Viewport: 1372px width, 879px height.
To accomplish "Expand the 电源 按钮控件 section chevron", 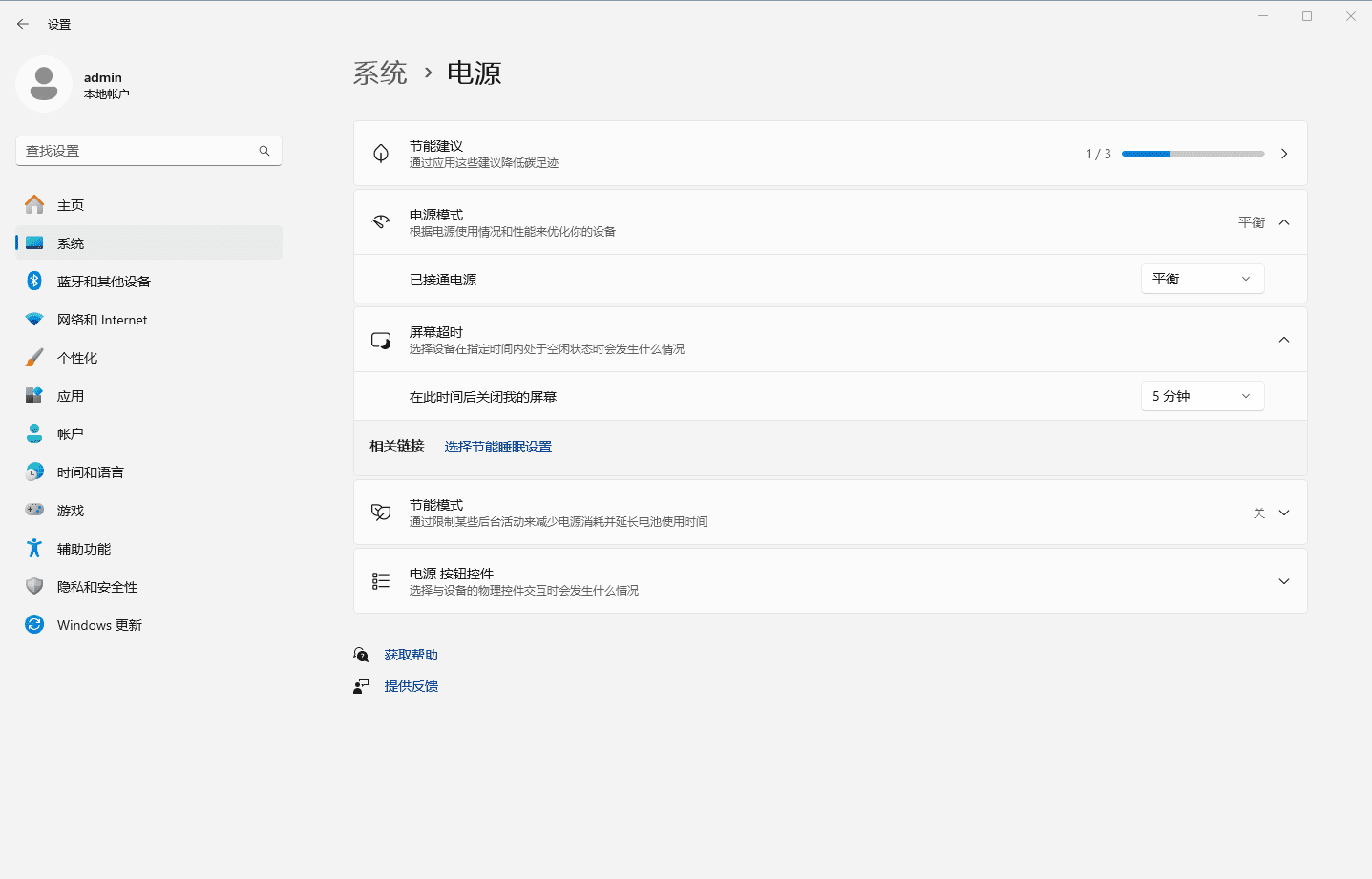I will (1284, 581).
